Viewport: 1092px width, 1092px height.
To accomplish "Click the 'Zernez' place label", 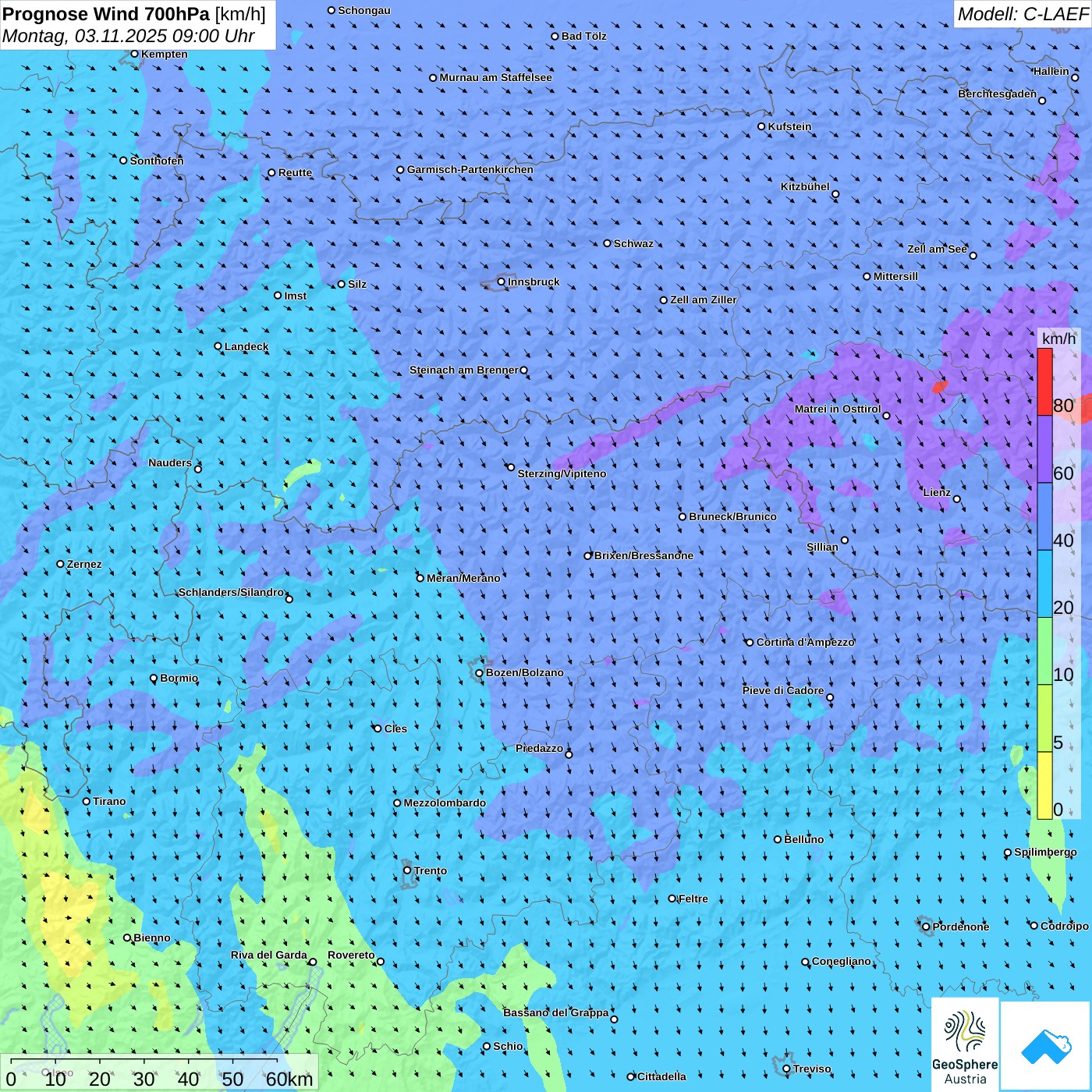I will pyautogui.click(x=84, y=564).
